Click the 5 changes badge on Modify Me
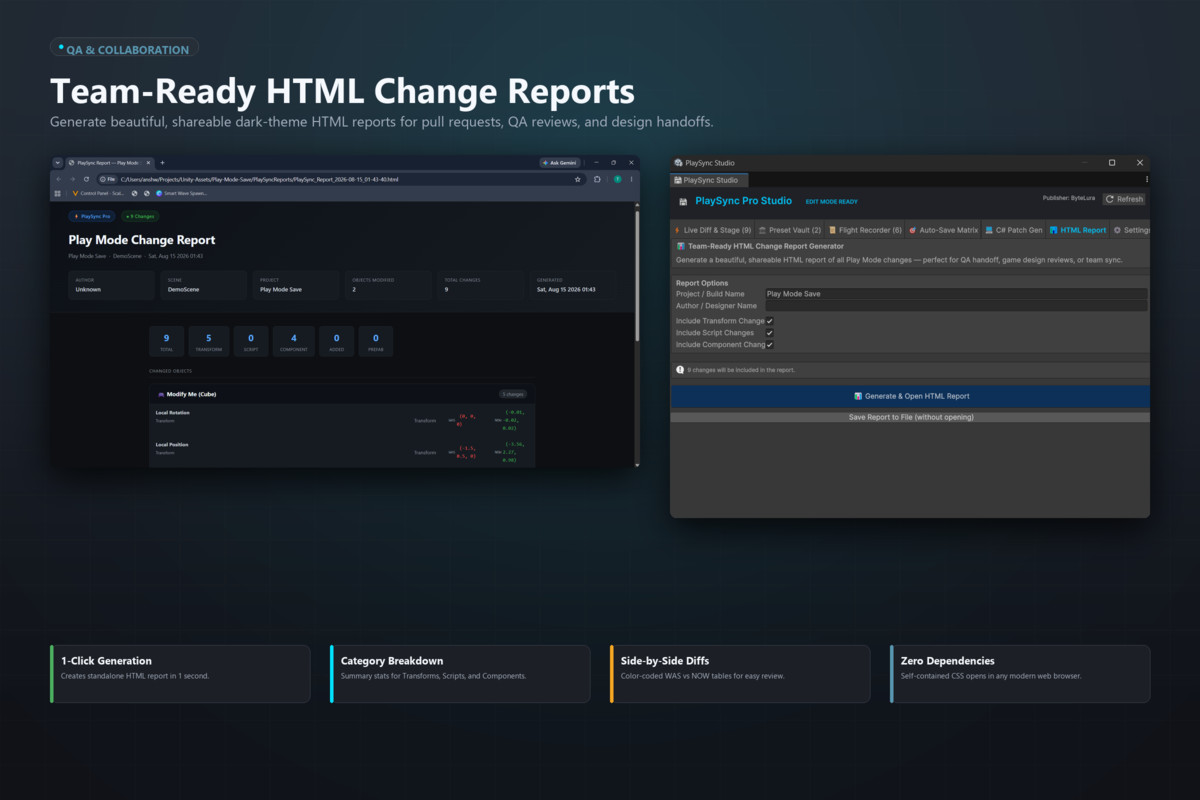The width and height of the screenshot is (1200, 800). (512, 394)
